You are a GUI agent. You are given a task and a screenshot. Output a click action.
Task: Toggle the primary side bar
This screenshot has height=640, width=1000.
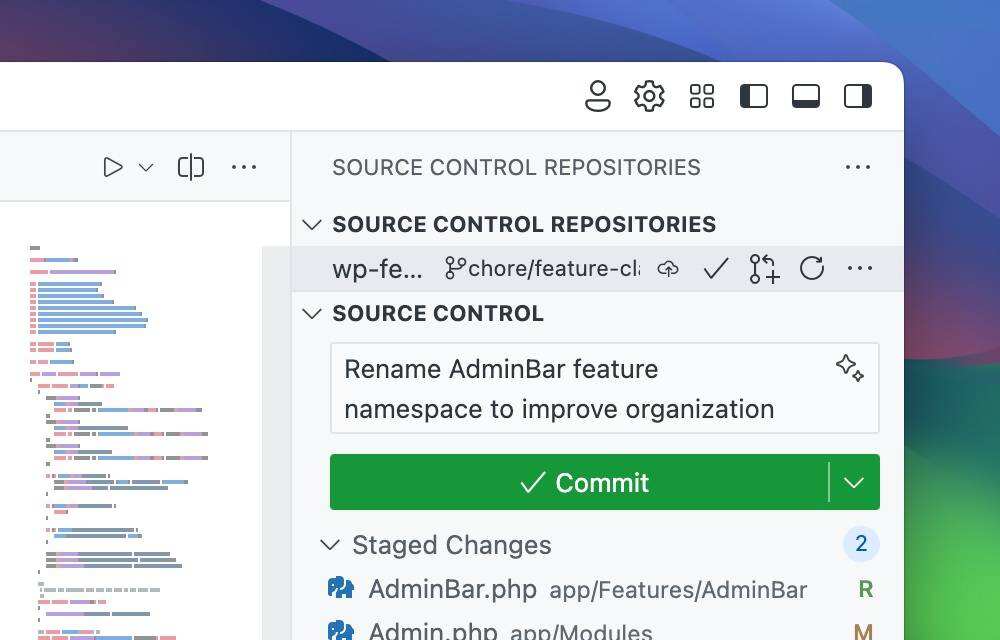coord(754,96)
